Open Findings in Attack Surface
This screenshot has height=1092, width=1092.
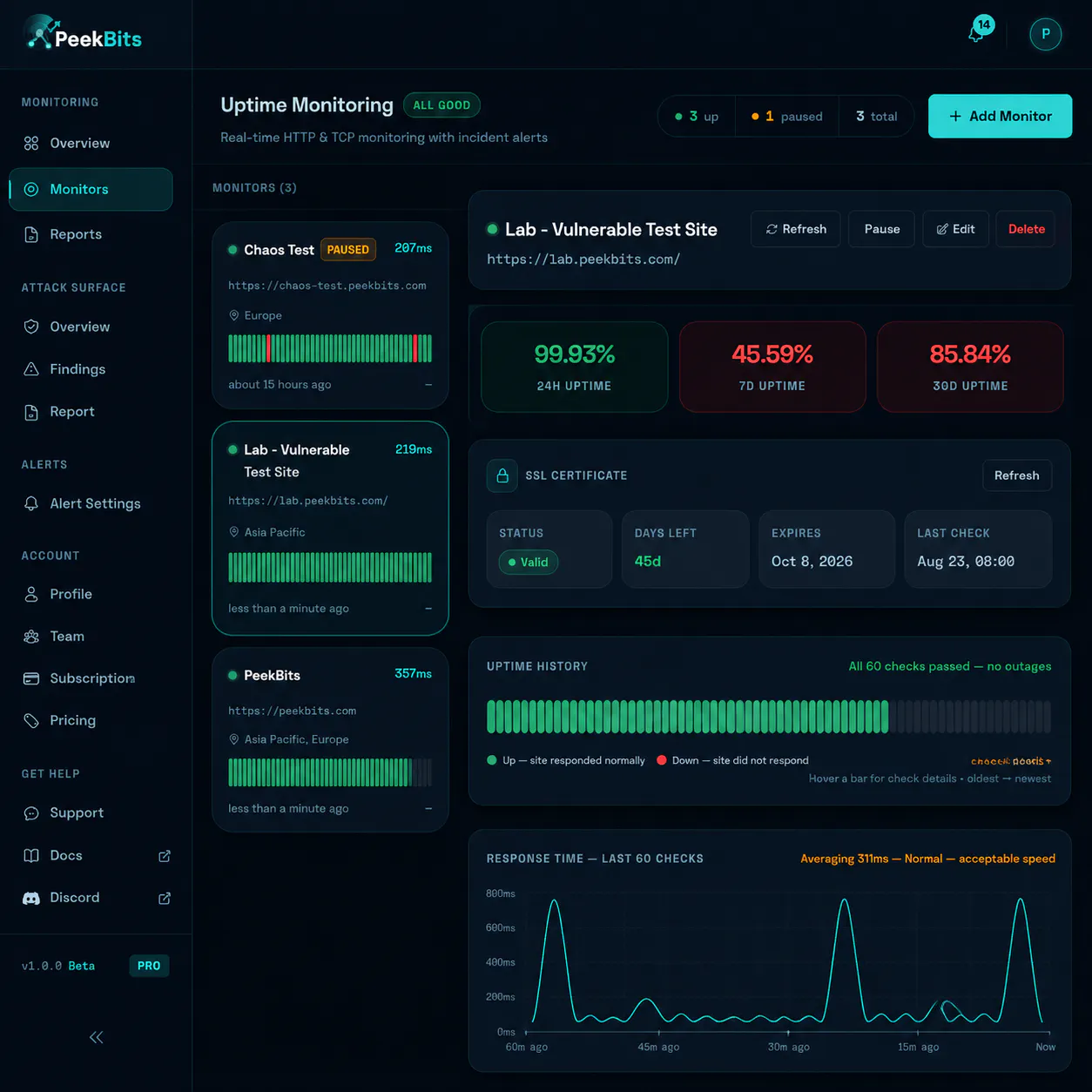click(91, 369)
